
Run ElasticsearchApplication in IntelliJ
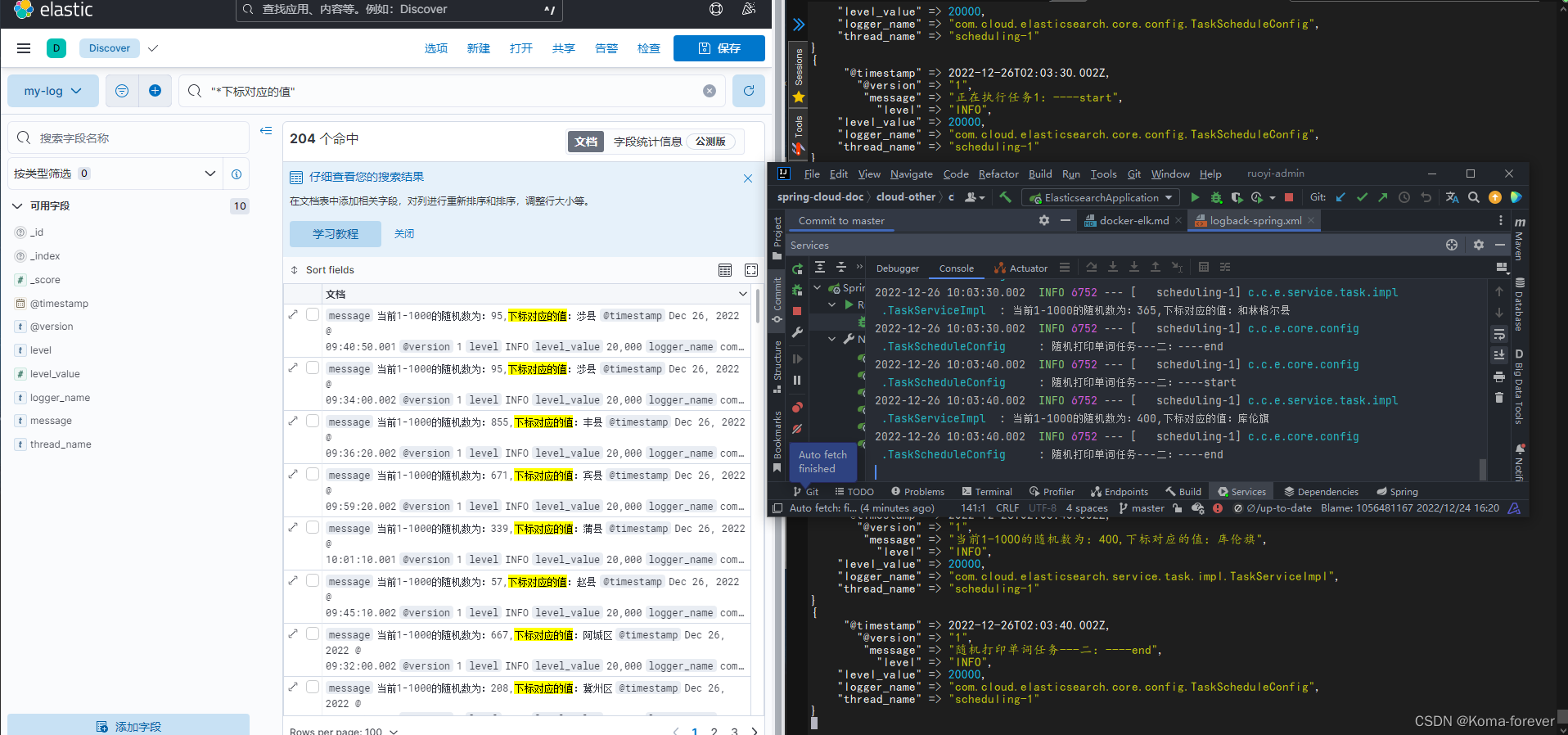1195,197
